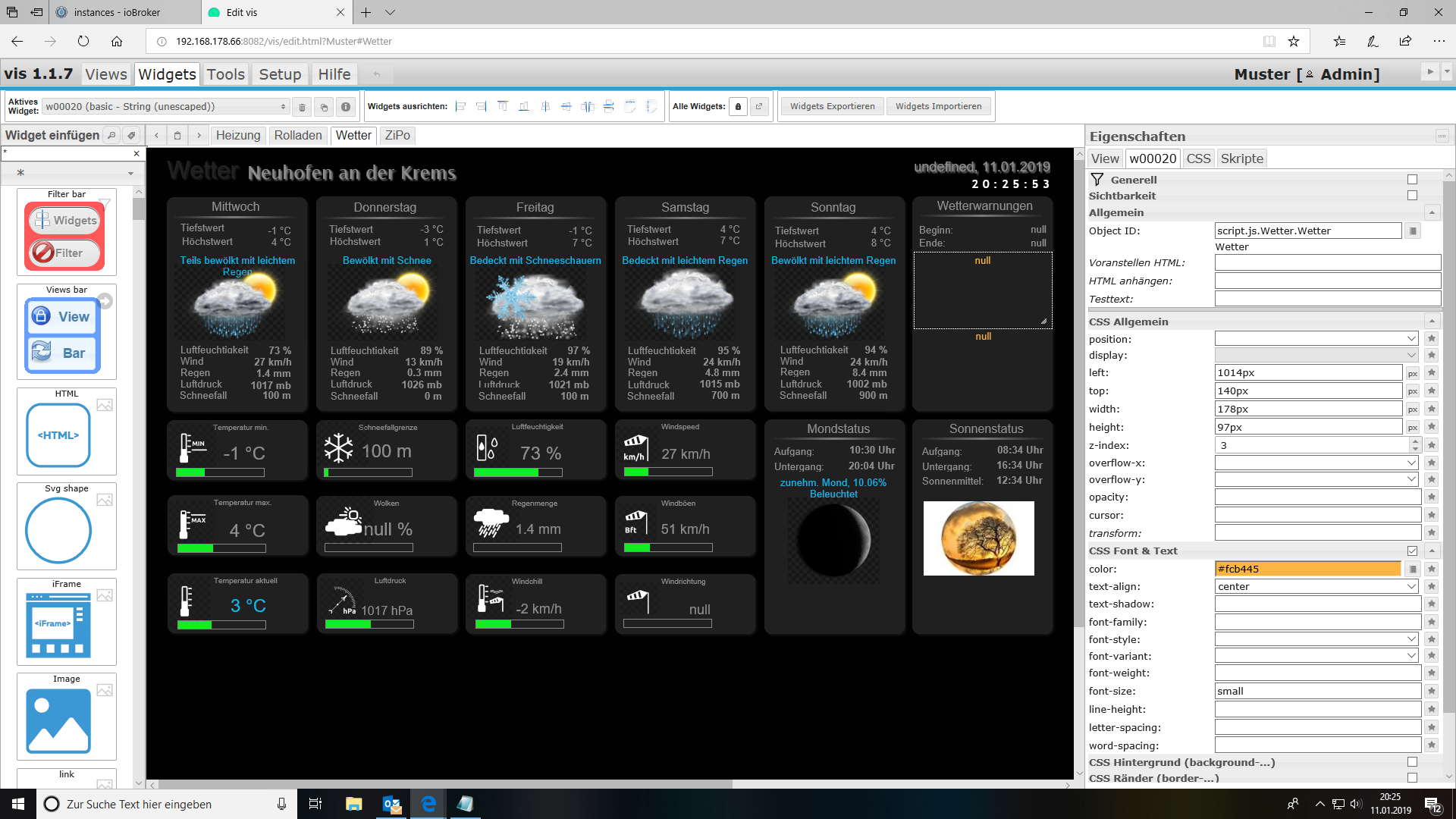
Task: Enable CSS Hintergrund (background) checkbox
Action: coord(1412,762)
